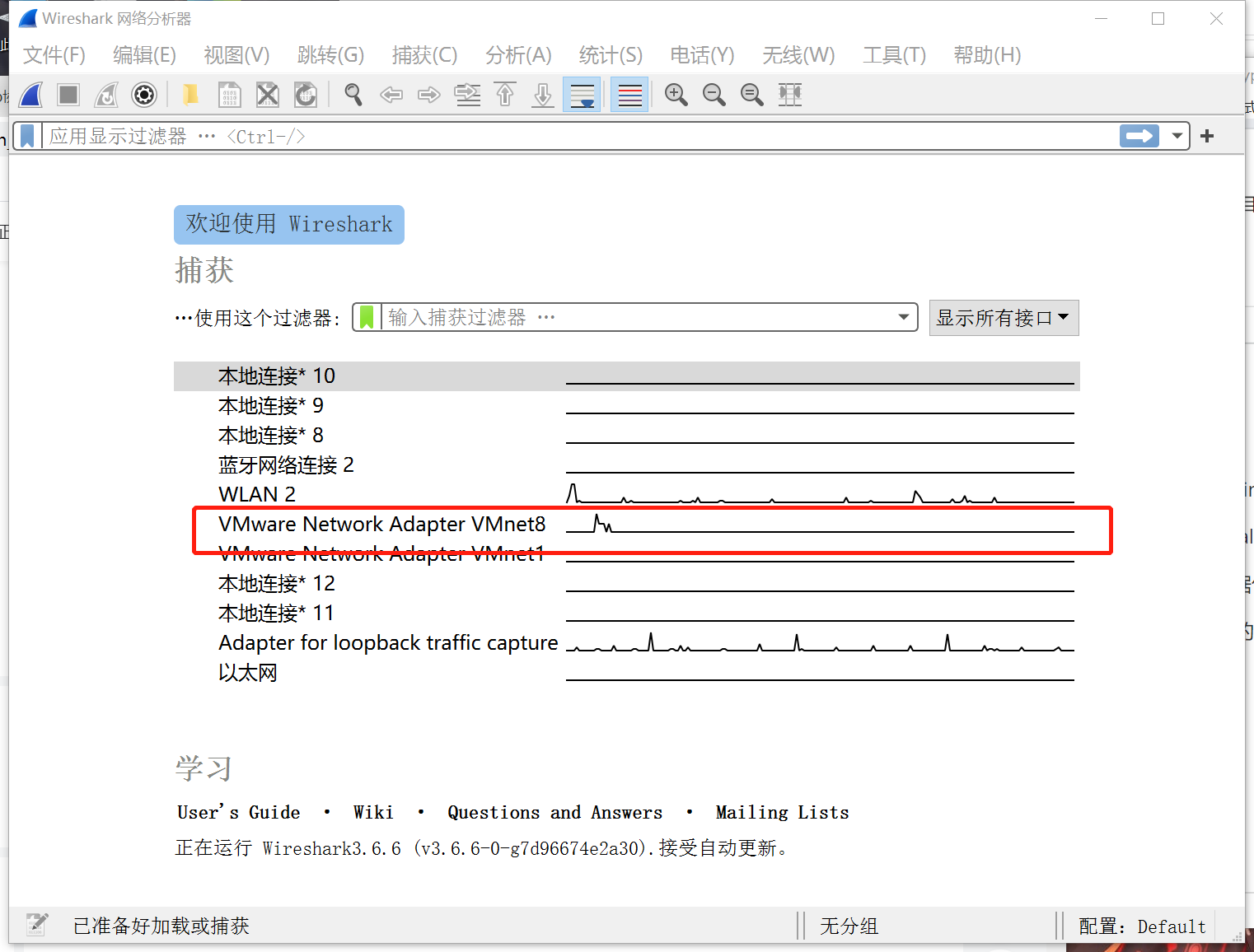Open the Questions and Answers link

[x=554, y=813]
